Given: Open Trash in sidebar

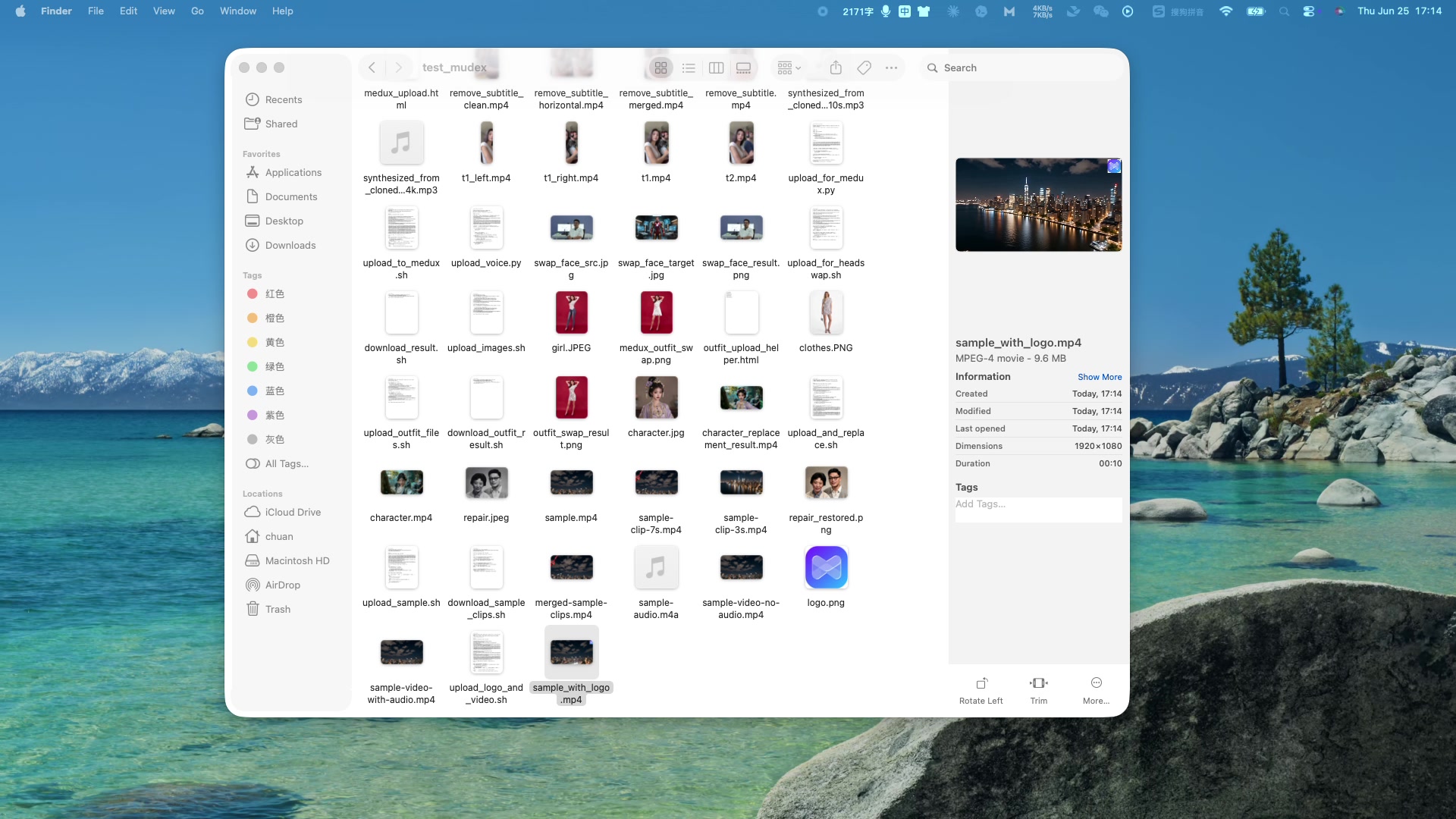Looking at the screenshot, I should [291, 610].
